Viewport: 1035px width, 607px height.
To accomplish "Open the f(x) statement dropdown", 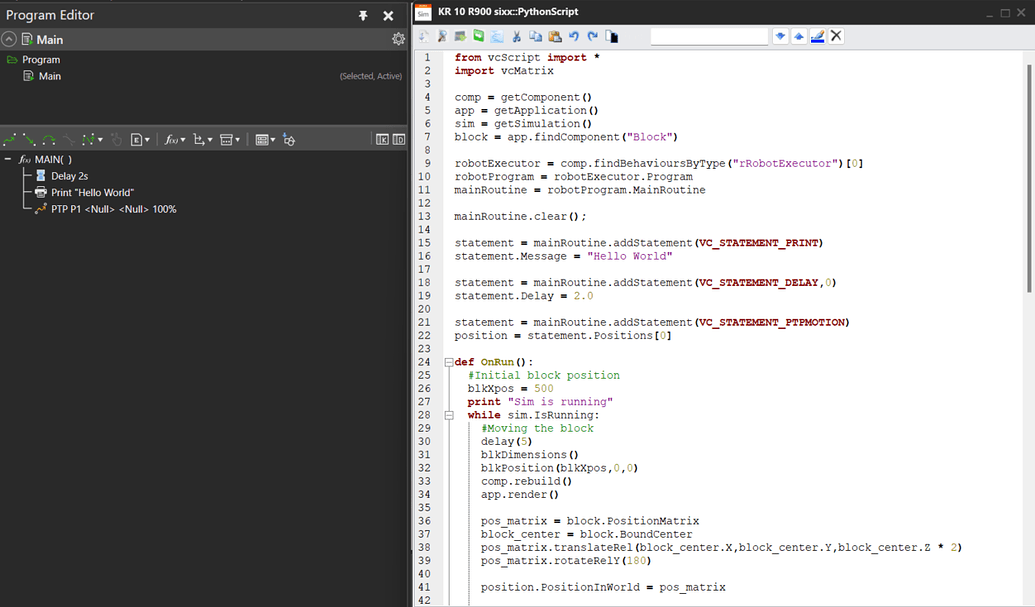I will [183, 140].
